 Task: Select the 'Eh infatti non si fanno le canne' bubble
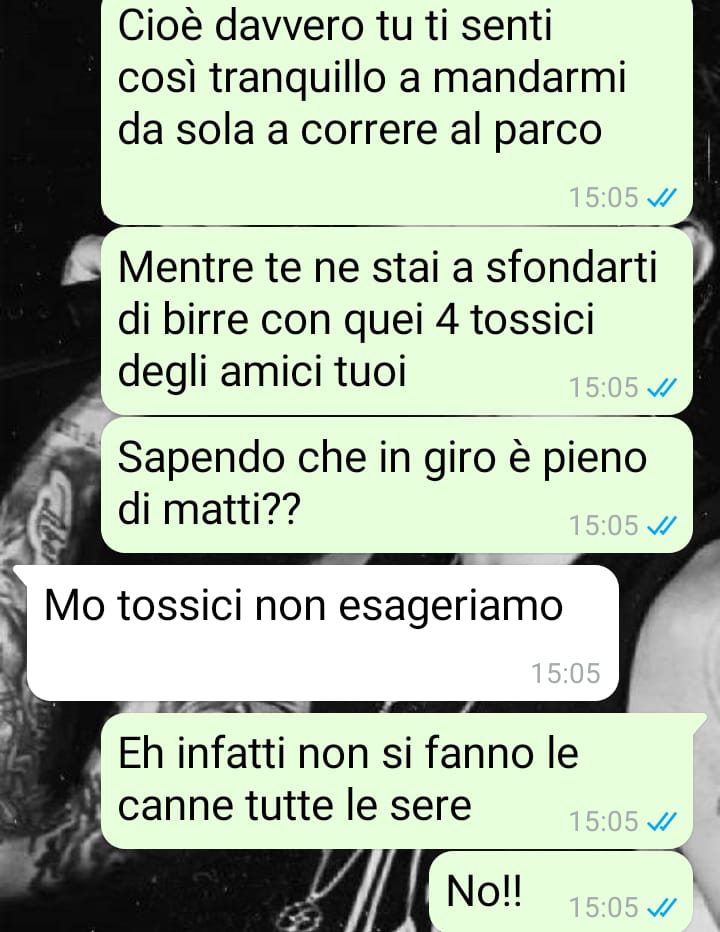(x=403, y=781)
